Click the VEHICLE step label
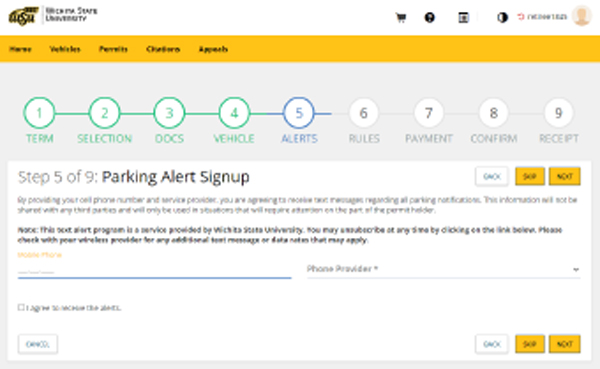Screen dimensions: 600x369 (234, 139)
